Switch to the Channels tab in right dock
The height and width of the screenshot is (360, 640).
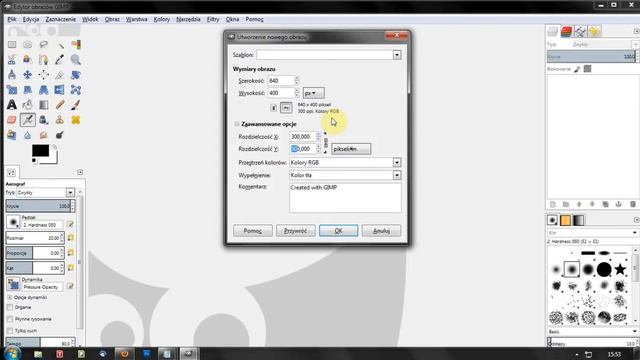(566, 31)
